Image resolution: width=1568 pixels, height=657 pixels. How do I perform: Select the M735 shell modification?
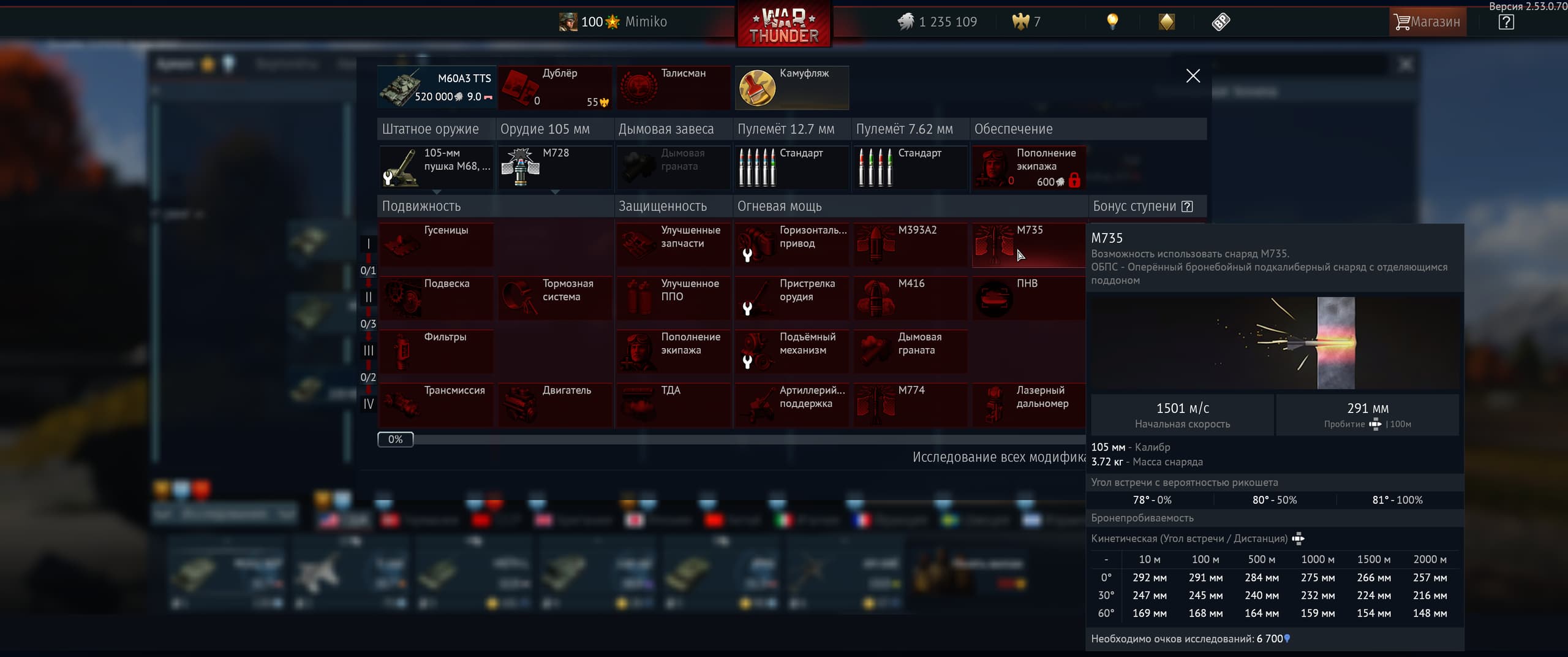coord(1028,245)
